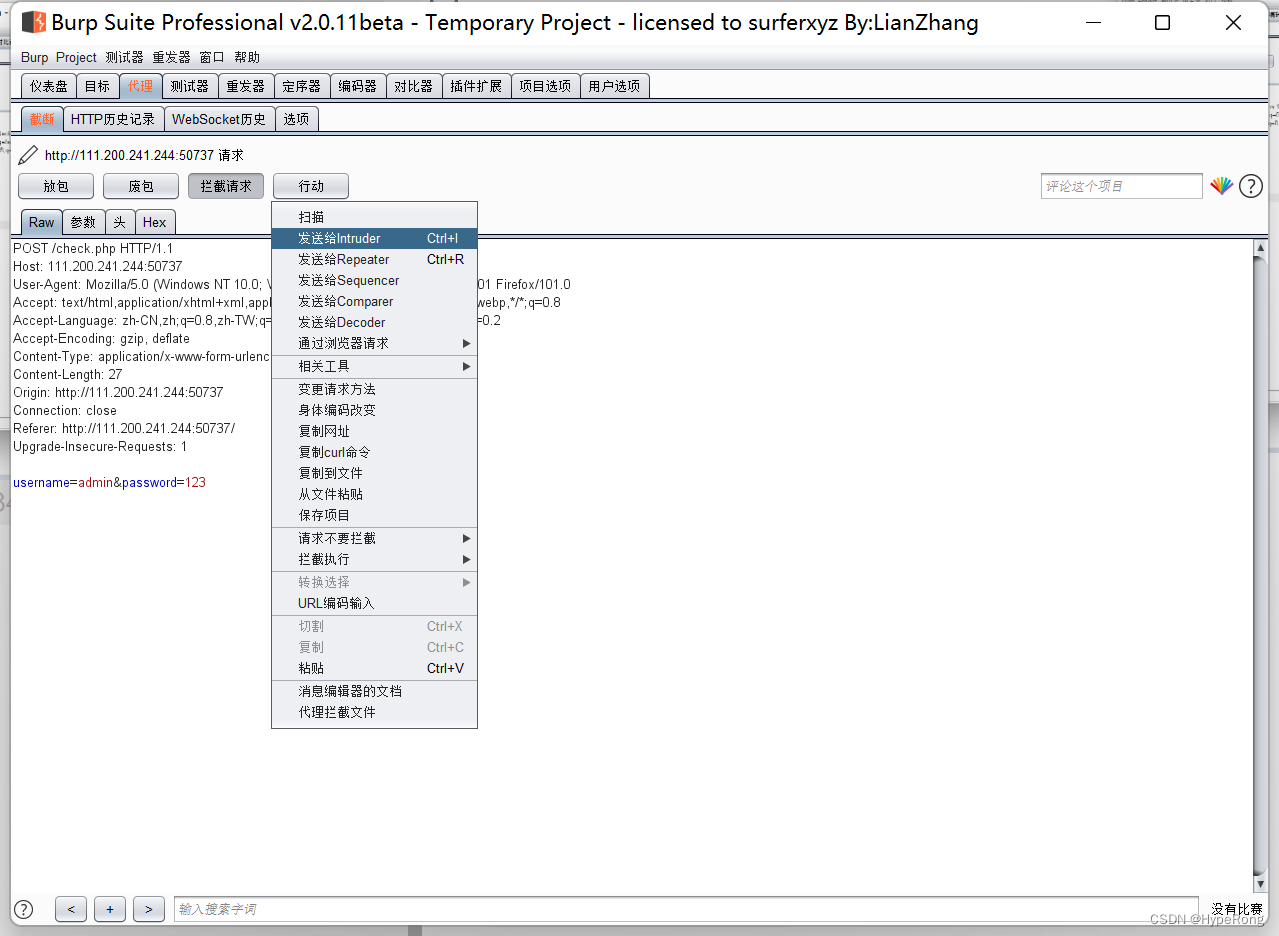1279x936 pixels.
Task: Expand the 拦截执行 submenu
Action: 374,559
